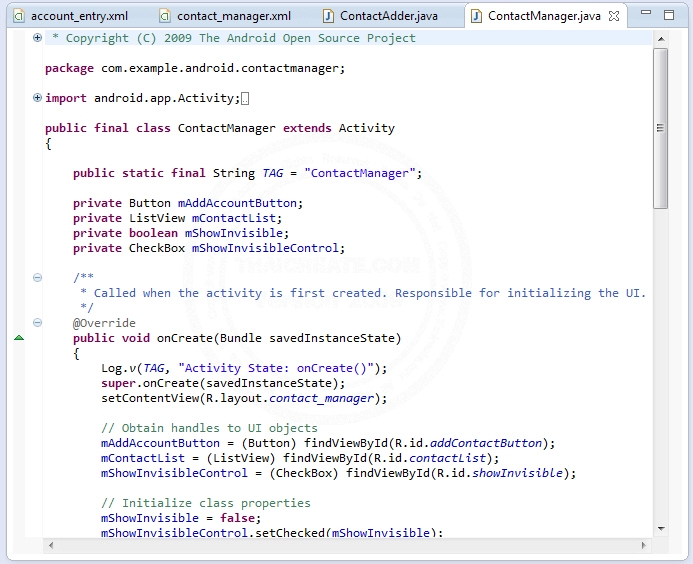This screenshot has height=564, width=693.
Task: Click the @Override annotation text
Action: [104, 323]
